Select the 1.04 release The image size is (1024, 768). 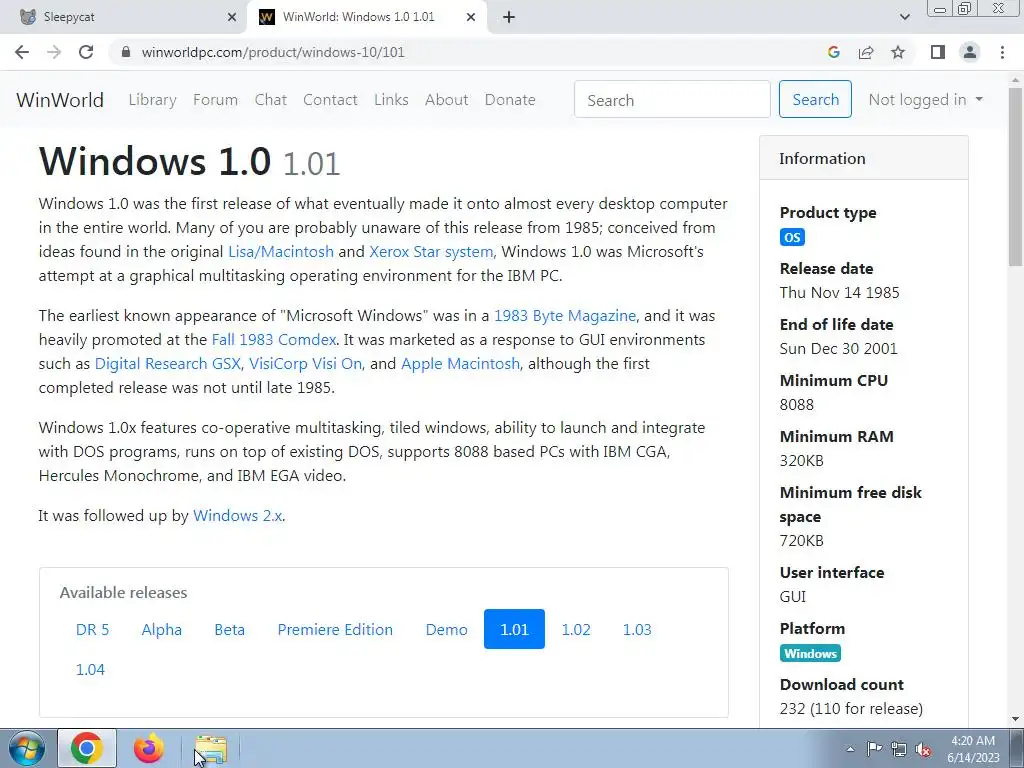point(90,669)
